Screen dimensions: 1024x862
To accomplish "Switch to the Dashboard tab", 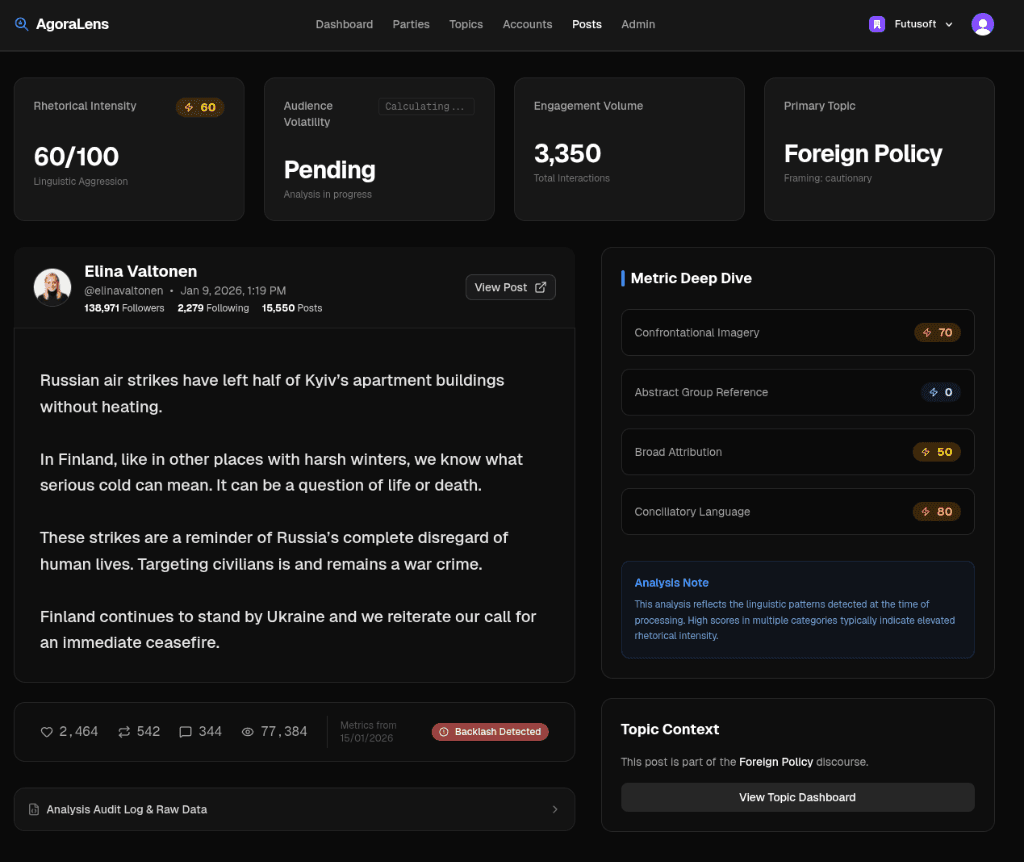I will (x=344, y=24).
